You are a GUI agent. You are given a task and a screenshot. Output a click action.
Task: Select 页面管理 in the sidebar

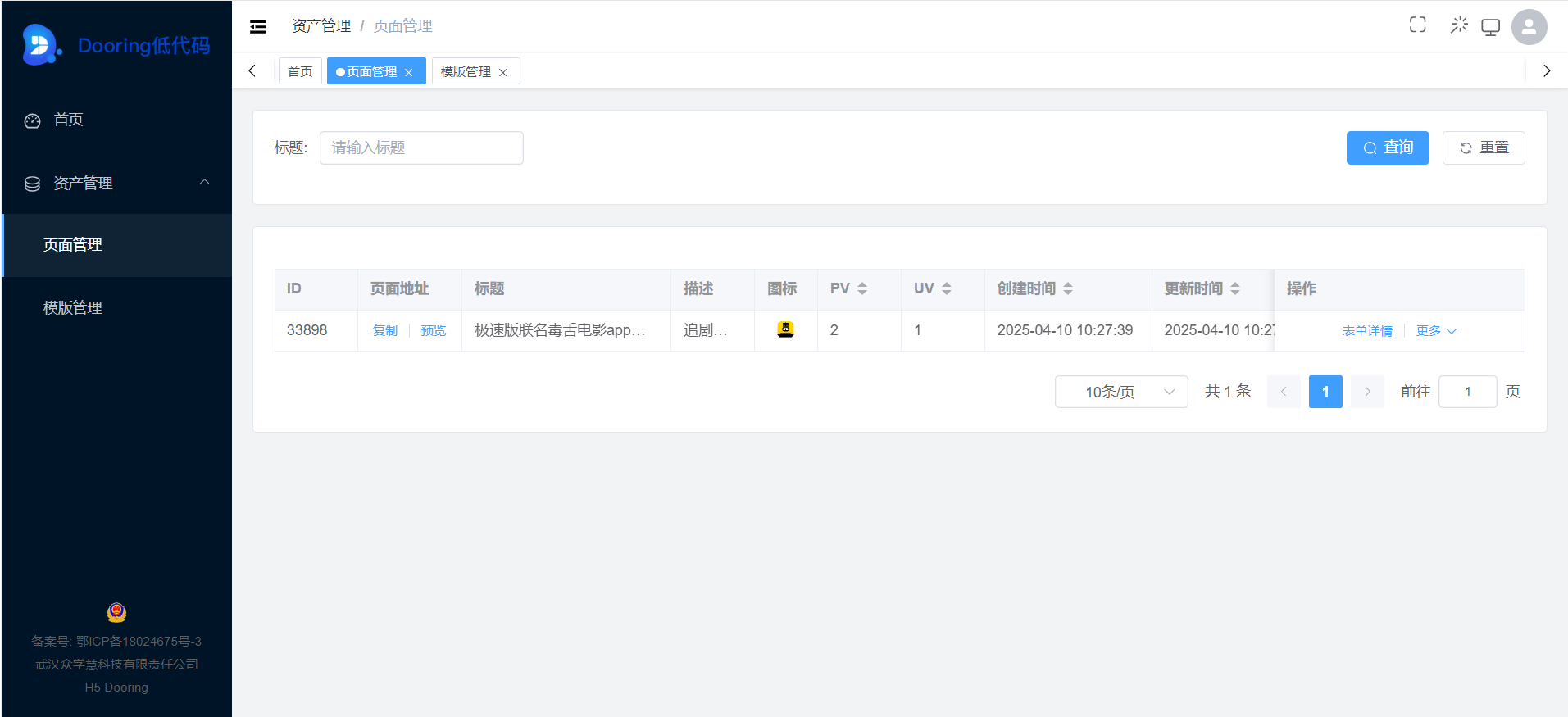pyautogui.click(x=116, y=245)
